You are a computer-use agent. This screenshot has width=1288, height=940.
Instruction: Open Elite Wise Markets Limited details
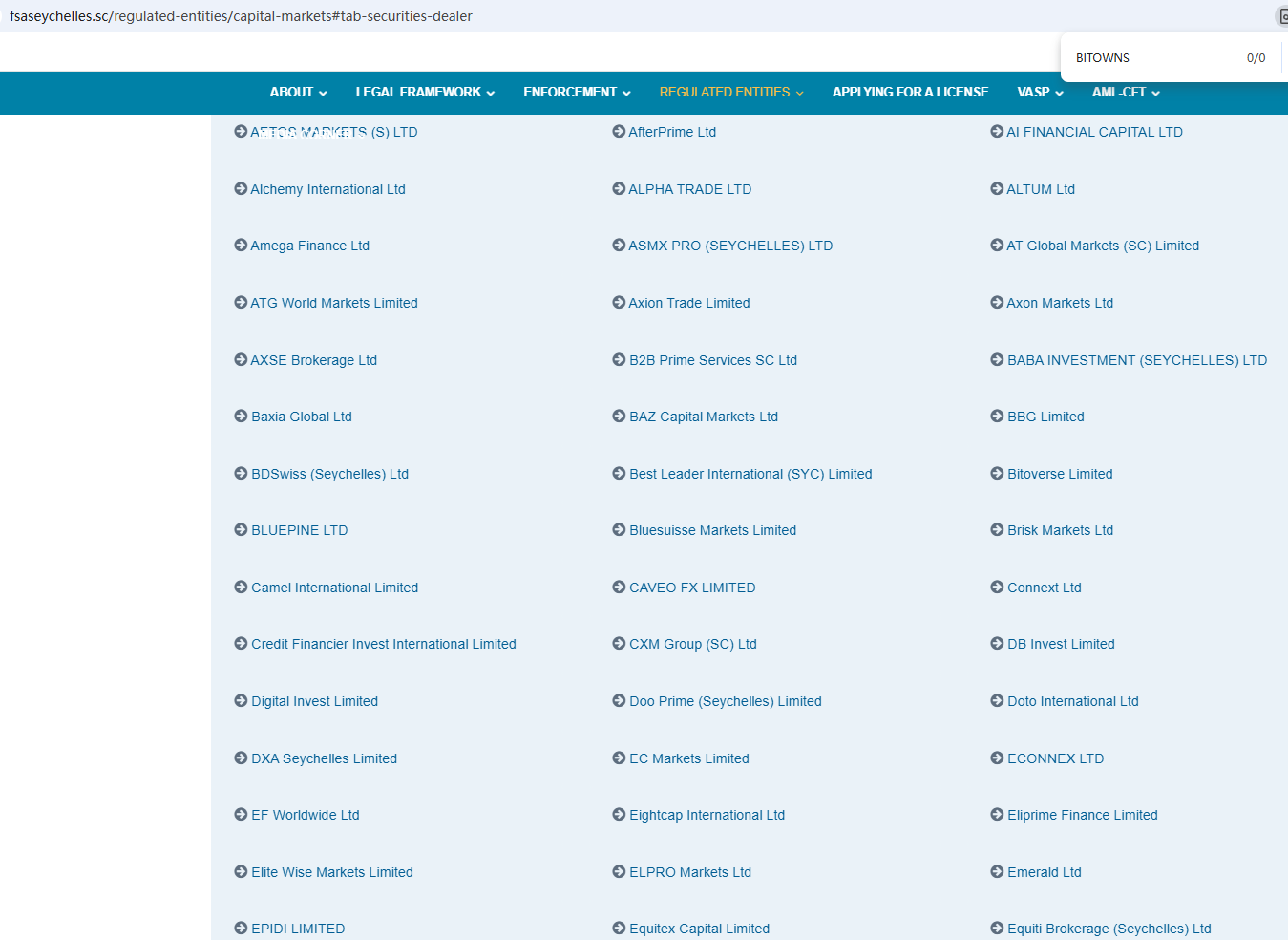(x=332, y=872)
